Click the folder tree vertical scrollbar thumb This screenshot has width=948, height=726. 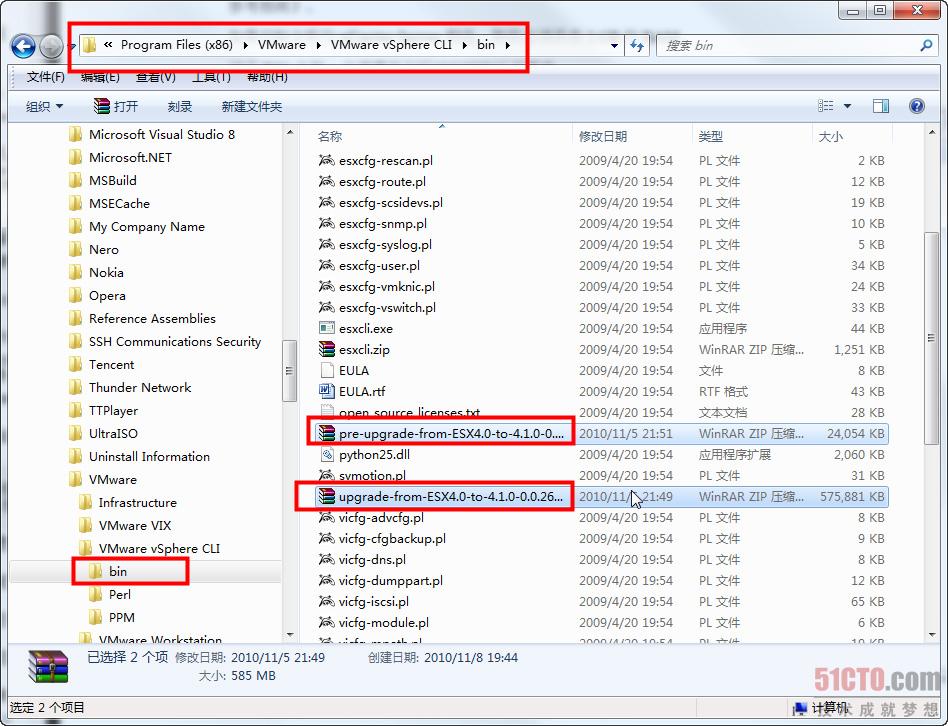pyautogui.click(x=289, y=370)
